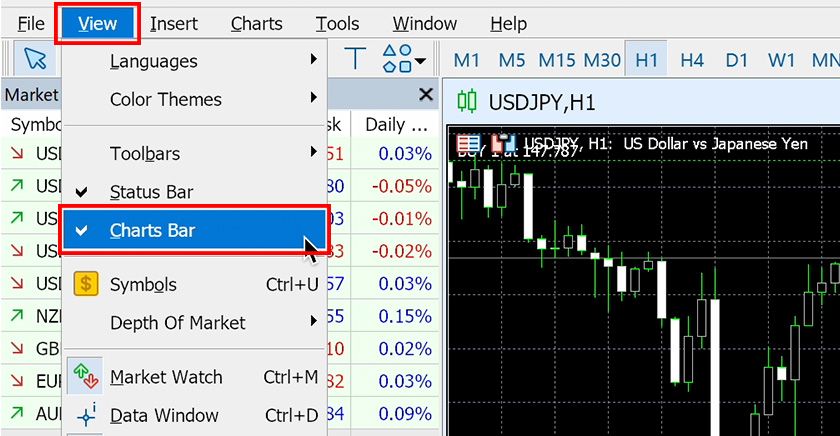
Task: Click the Symbols dollar icon
Action: [x=86, y=285]
